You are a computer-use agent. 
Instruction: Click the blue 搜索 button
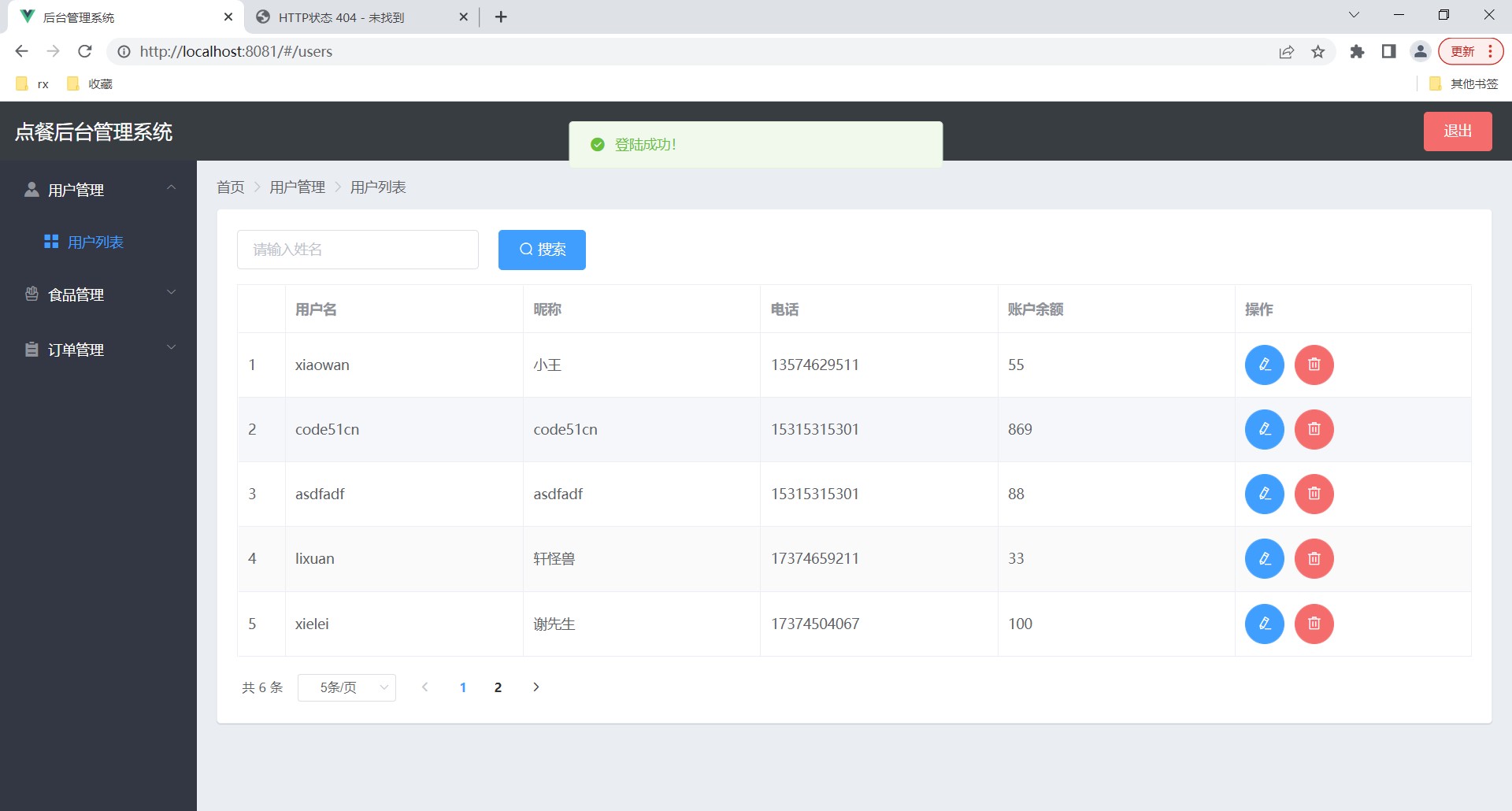point(542,250)
